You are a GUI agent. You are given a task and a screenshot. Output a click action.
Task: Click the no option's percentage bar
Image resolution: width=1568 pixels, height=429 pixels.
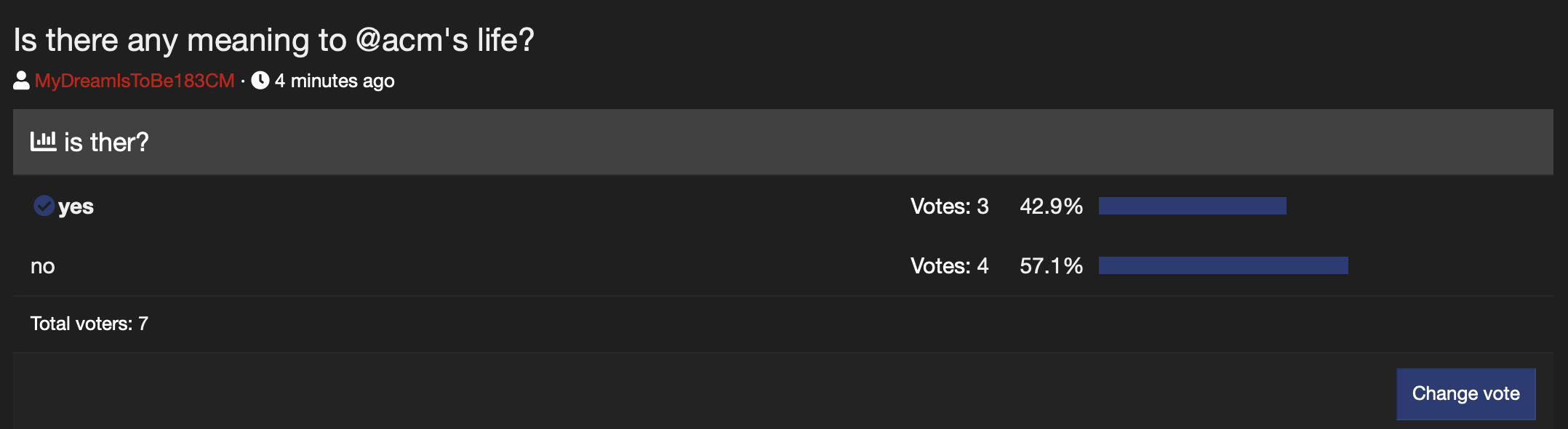pos(1223,265)
